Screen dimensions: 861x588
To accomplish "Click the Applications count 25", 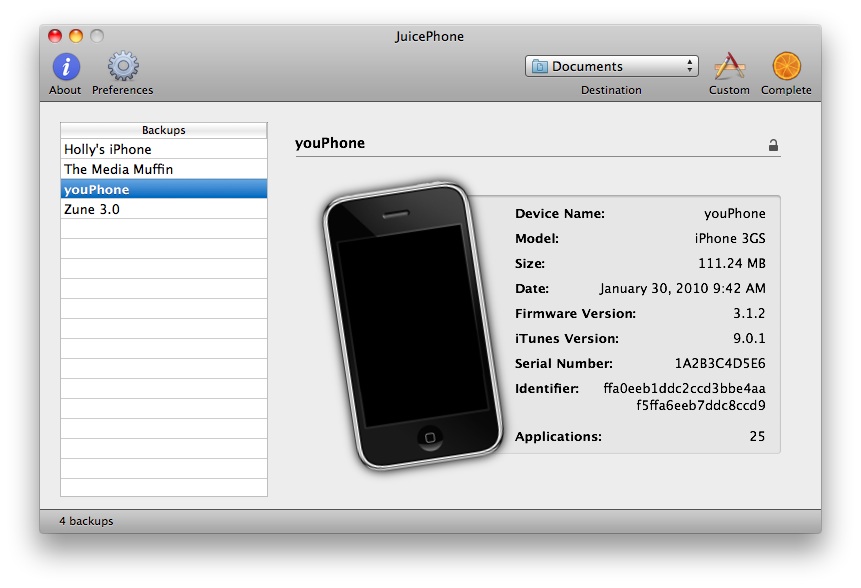I will pyautogui.click(x=757, y=436).
